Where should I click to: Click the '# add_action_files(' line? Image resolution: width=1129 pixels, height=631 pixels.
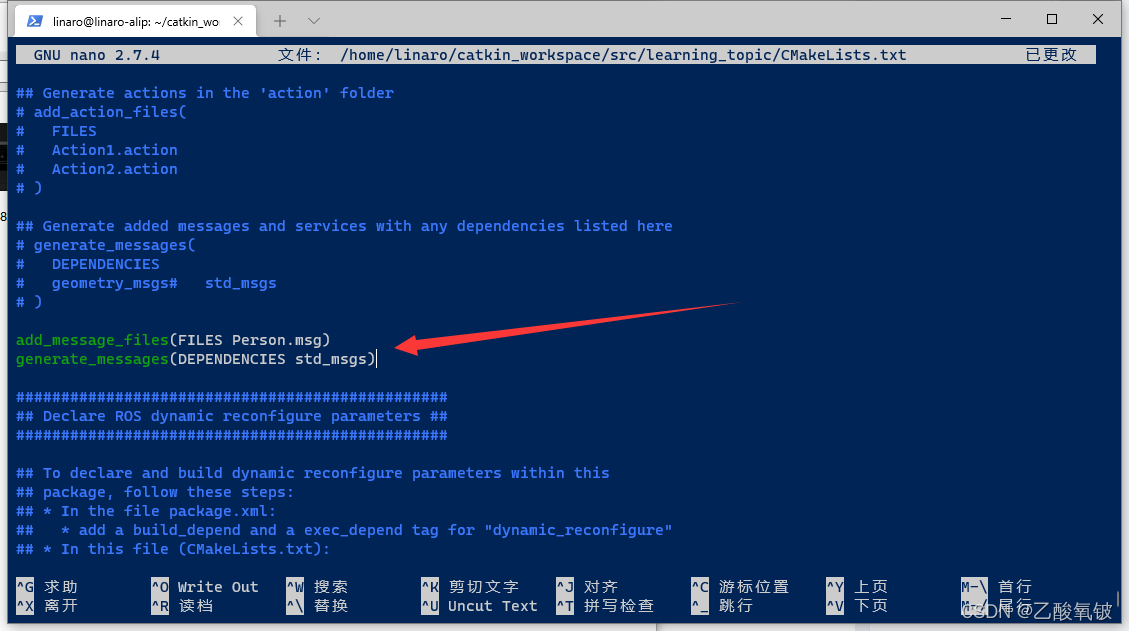pos(101,112)
